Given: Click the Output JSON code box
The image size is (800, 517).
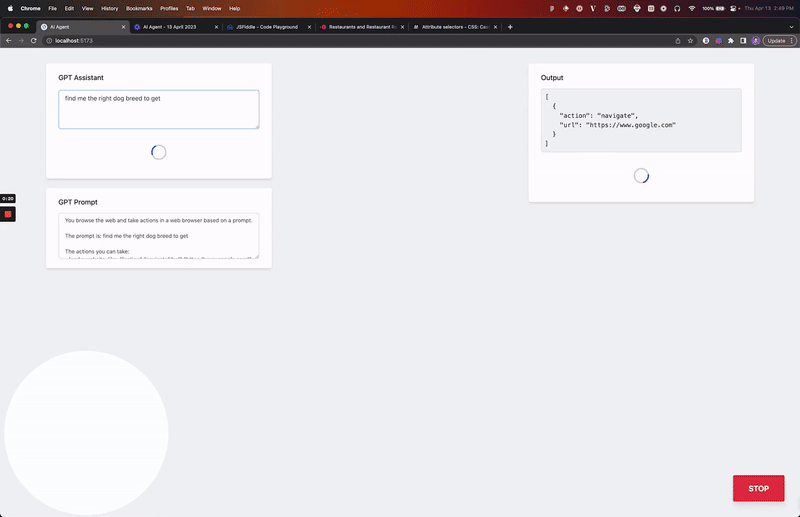Looking at the screenshot, I should pyautogui.click(x=641, y=120).
